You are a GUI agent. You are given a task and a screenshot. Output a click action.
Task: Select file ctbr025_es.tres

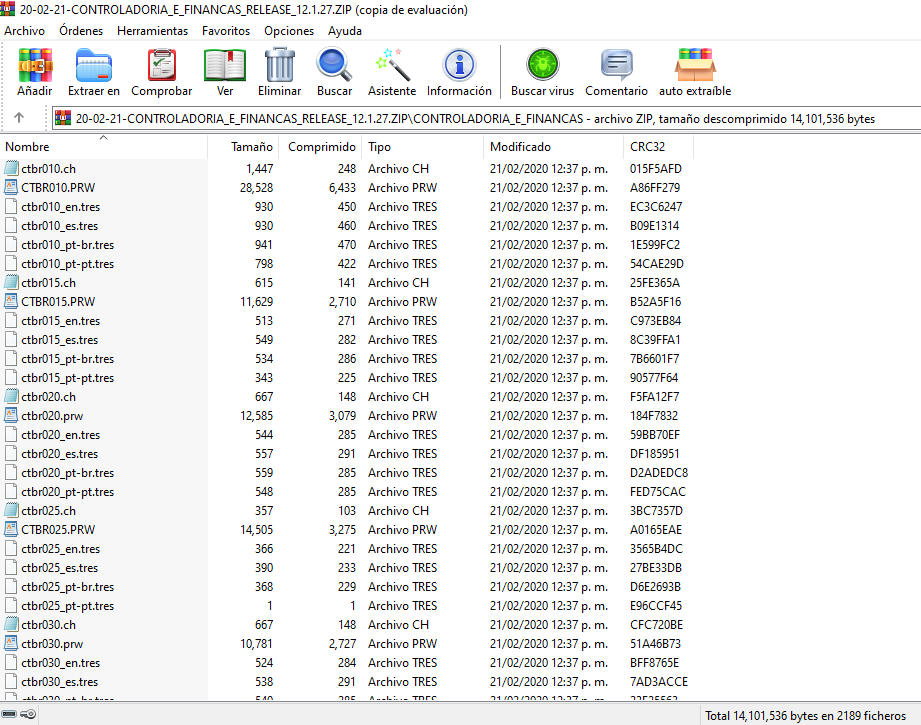[59, 568]
